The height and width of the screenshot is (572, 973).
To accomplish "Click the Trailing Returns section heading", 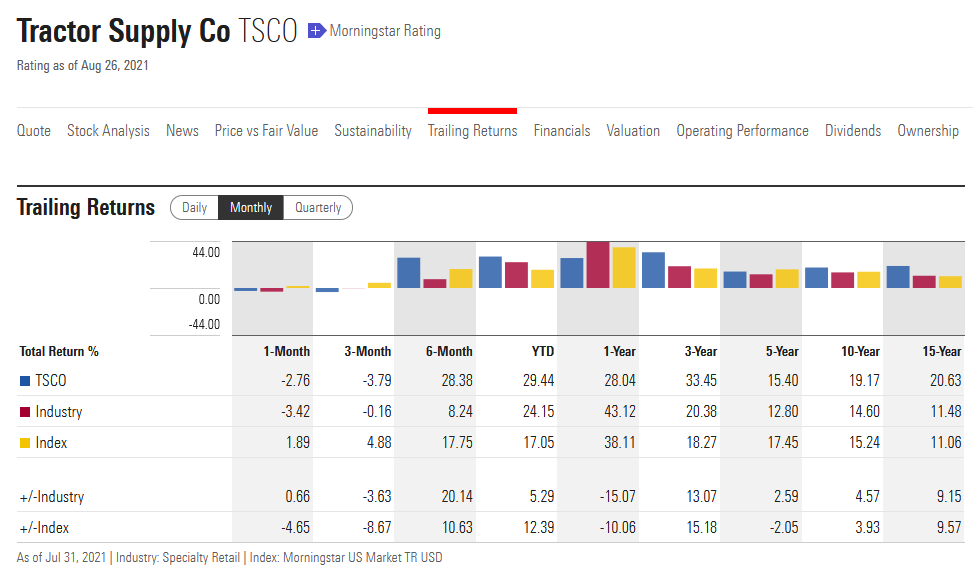I will (86, 207).
